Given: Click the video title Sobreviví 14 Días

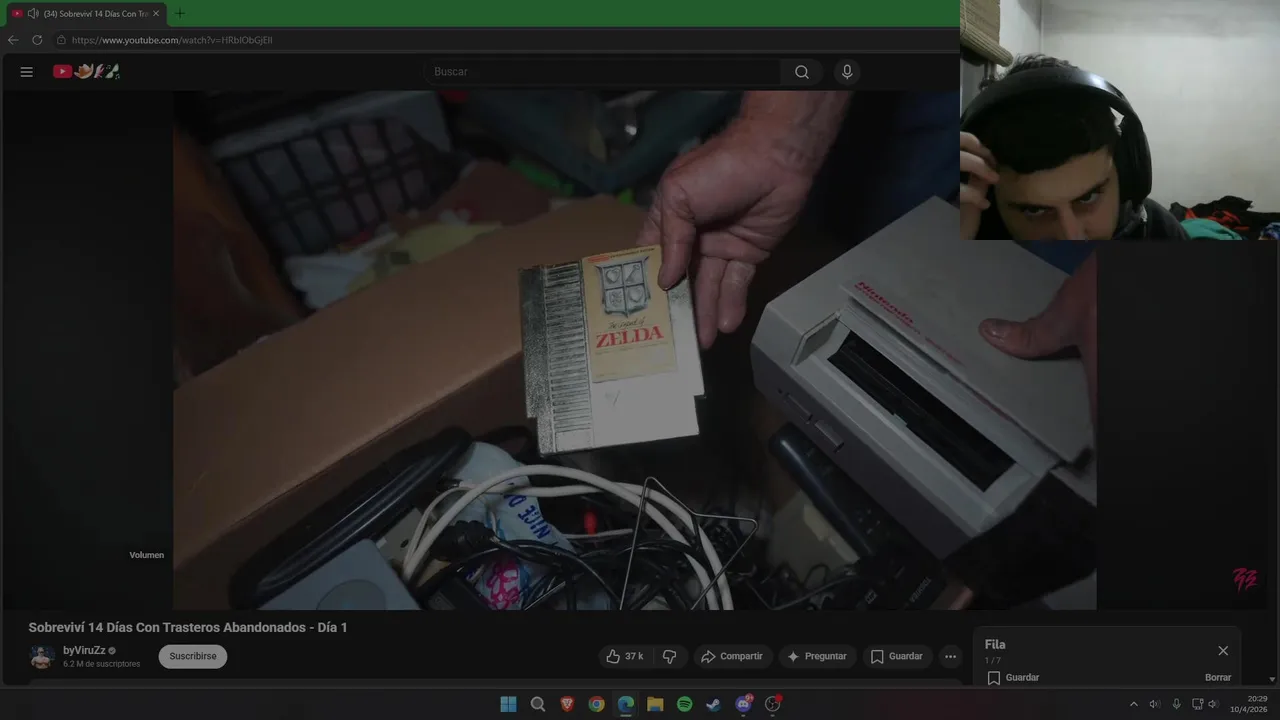Looking at the screenshot, I should coord(188,627).
